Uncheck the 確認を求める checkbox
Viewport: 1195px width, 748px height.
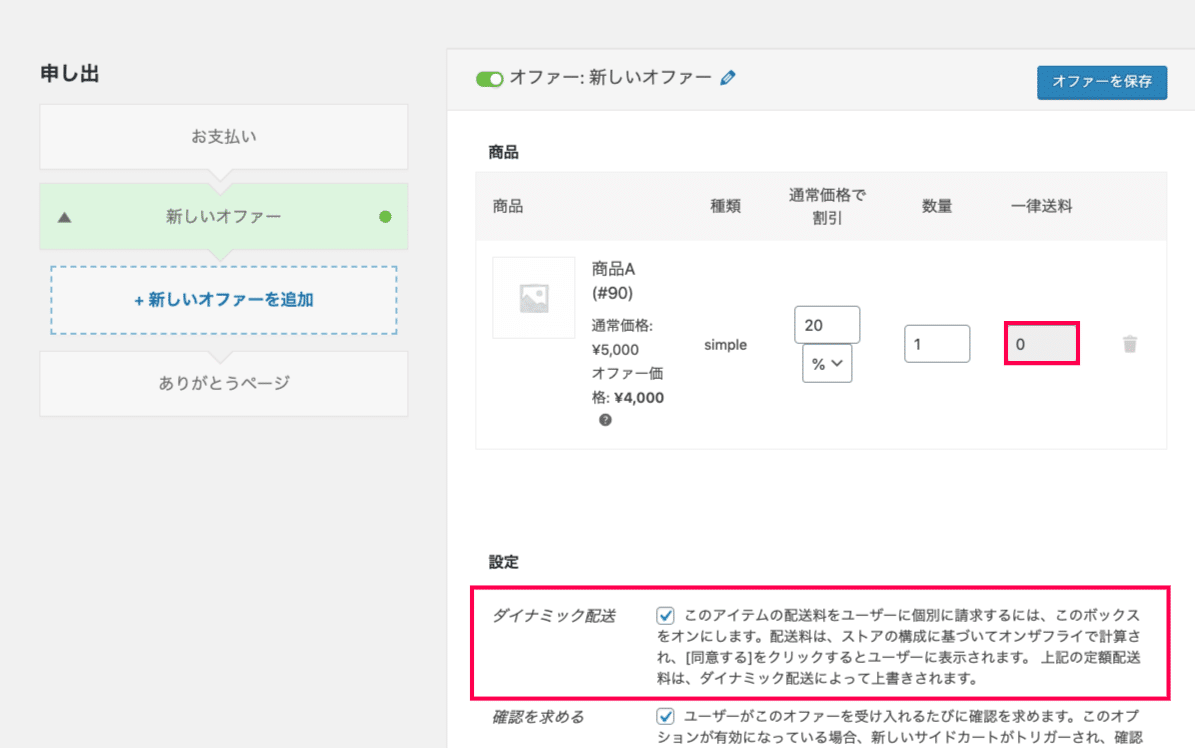click(665, 716)
